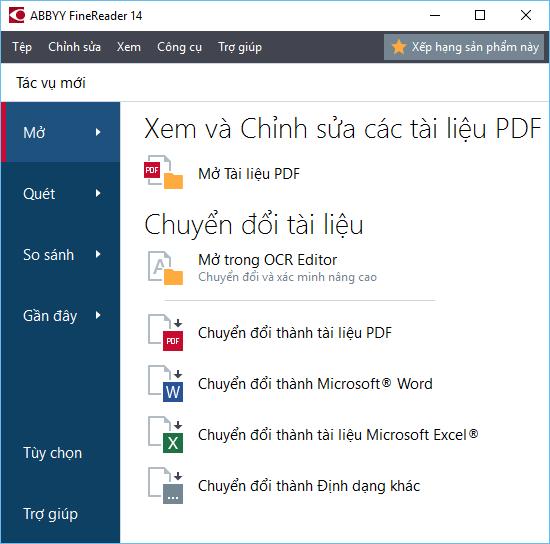Screen dimensions: 550x544
Task: Expand the Gần đây sidebar arrow
Action: (98, 315)
